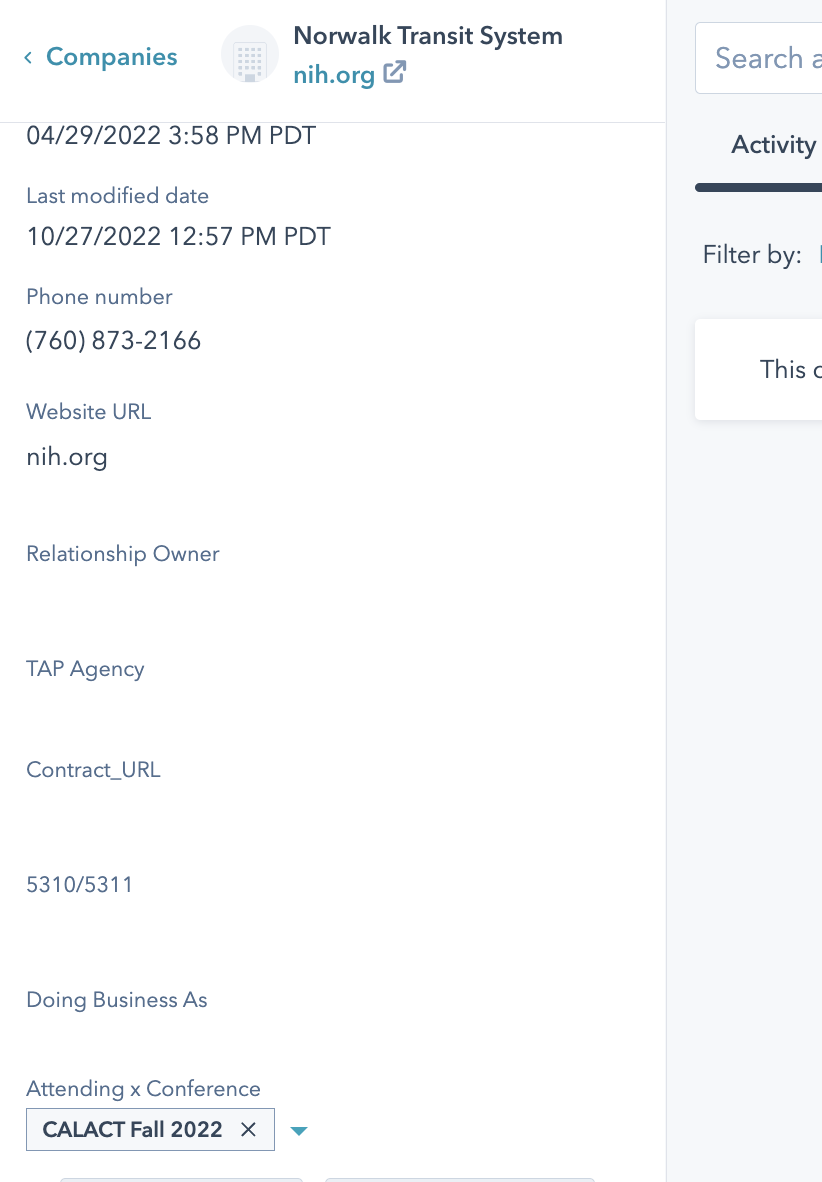Click the company building avatar icon
This screenshot has height=1182, width=822.
(x=249, y=55)
